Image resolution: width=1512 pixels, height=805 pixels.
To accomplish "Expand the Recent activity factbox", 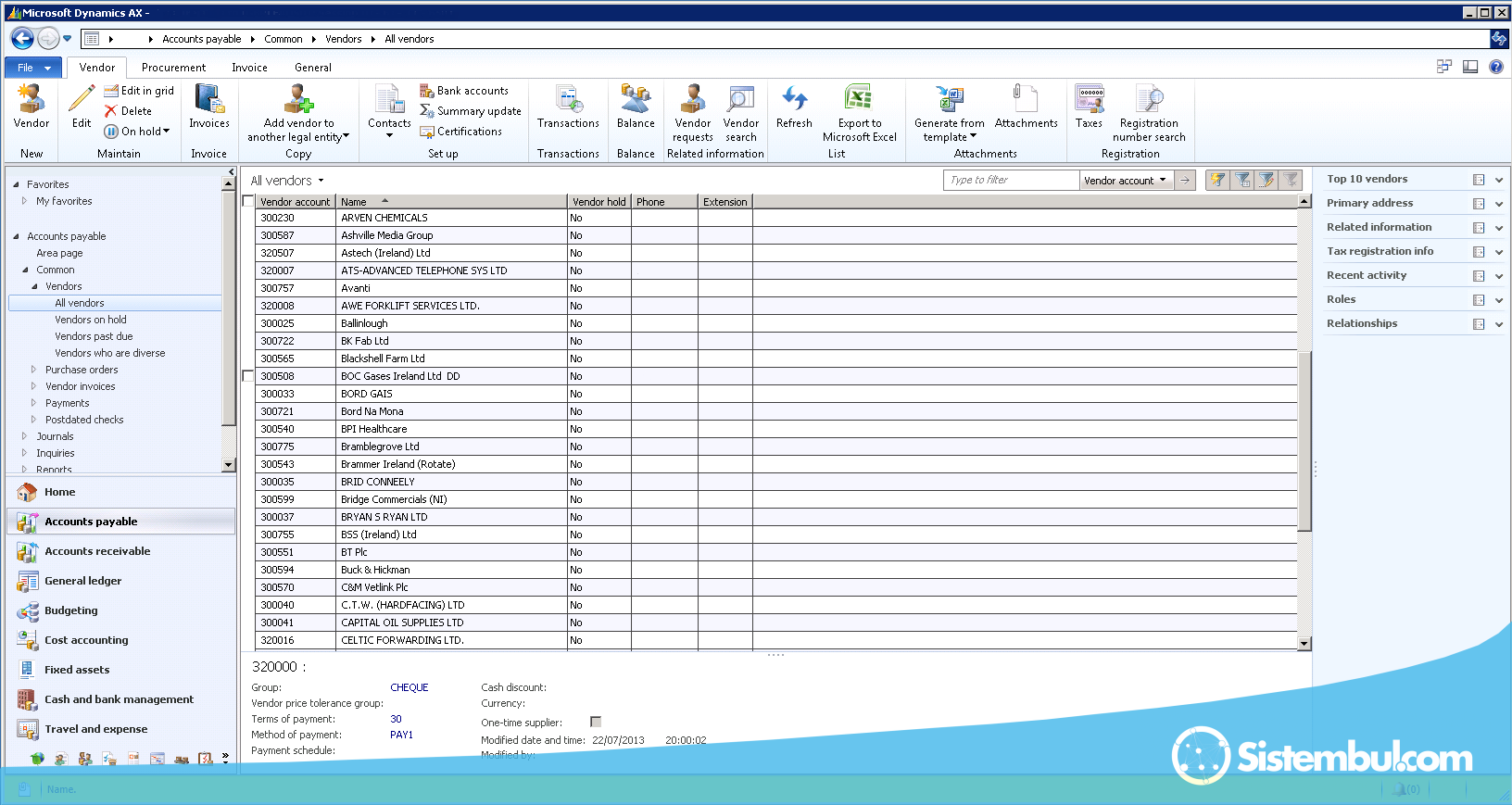I will click(1498, 276).
